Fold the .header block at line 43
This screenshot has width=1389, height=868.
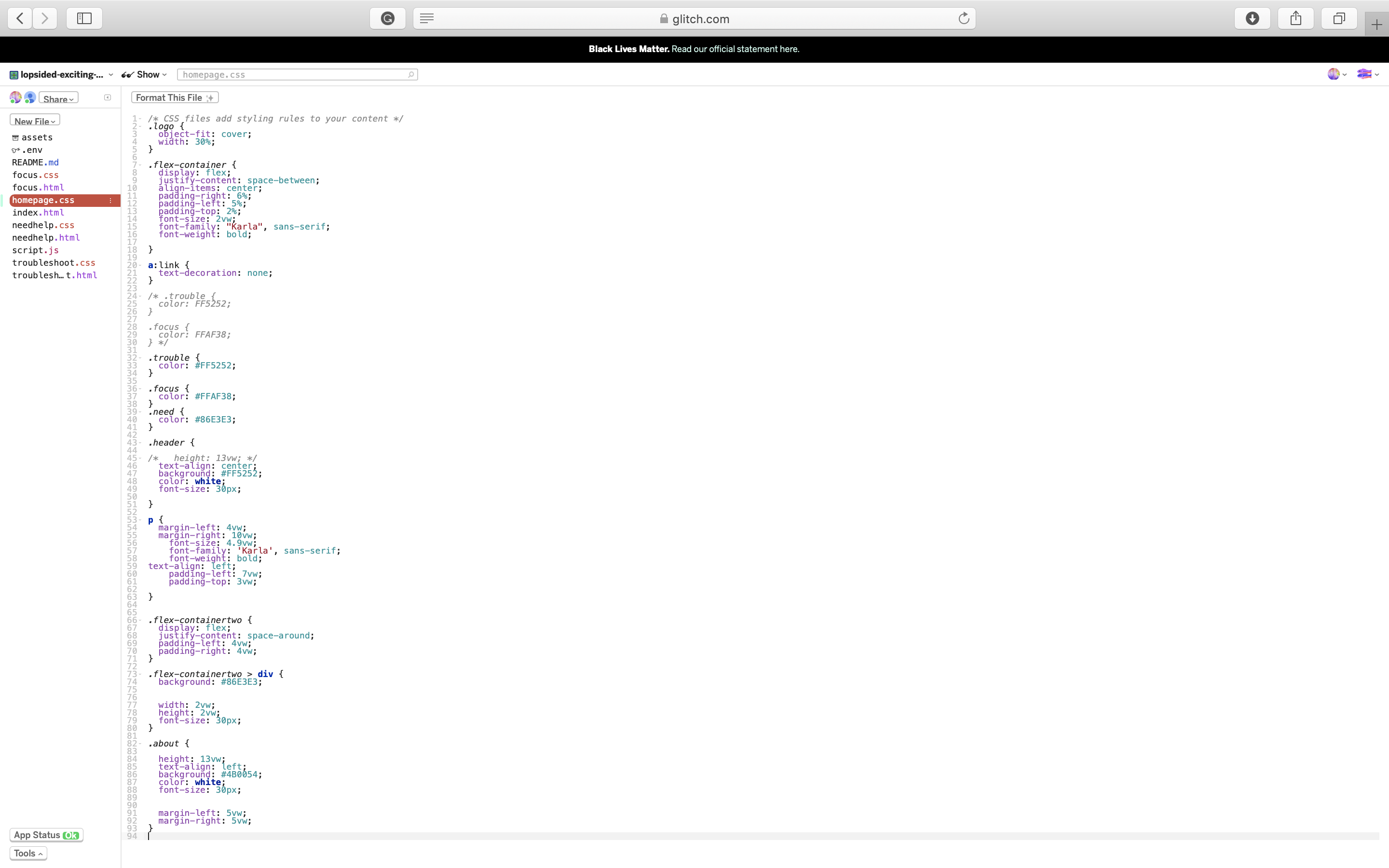(140, 443)
